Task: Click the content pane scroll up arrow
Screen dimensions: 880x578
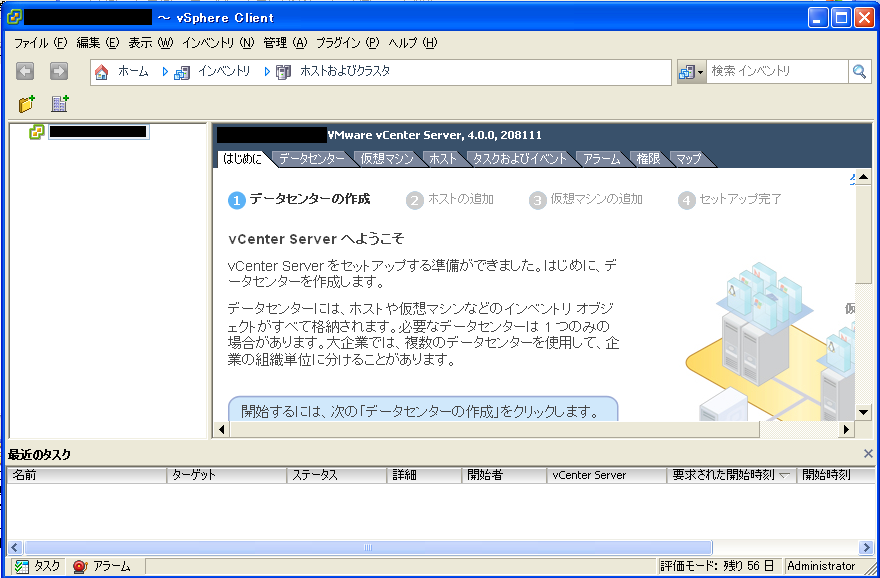Action: [x=863, y=178]
